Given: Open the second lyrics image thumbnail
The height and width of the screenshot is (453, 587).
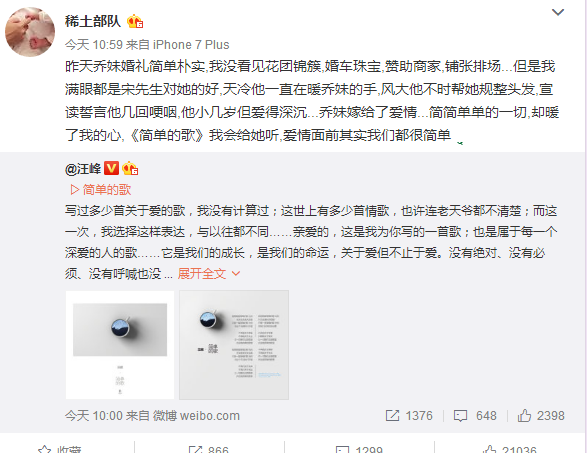Looking at the screenshot, I should pos(234,345).
